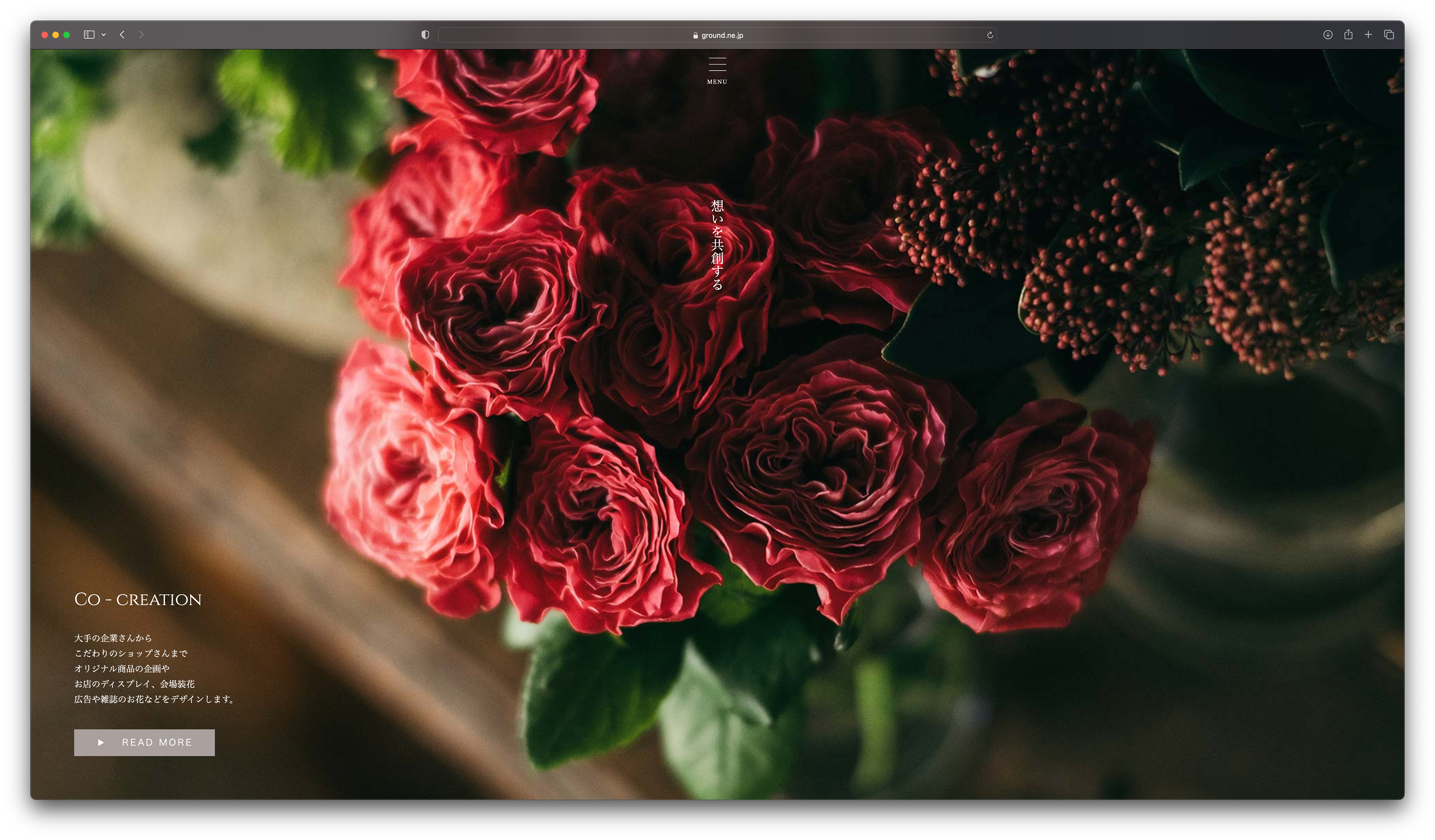The height and width of the screenshot is (840, 1435).
Task: Show the tab overview
Action: [1389, 35]
